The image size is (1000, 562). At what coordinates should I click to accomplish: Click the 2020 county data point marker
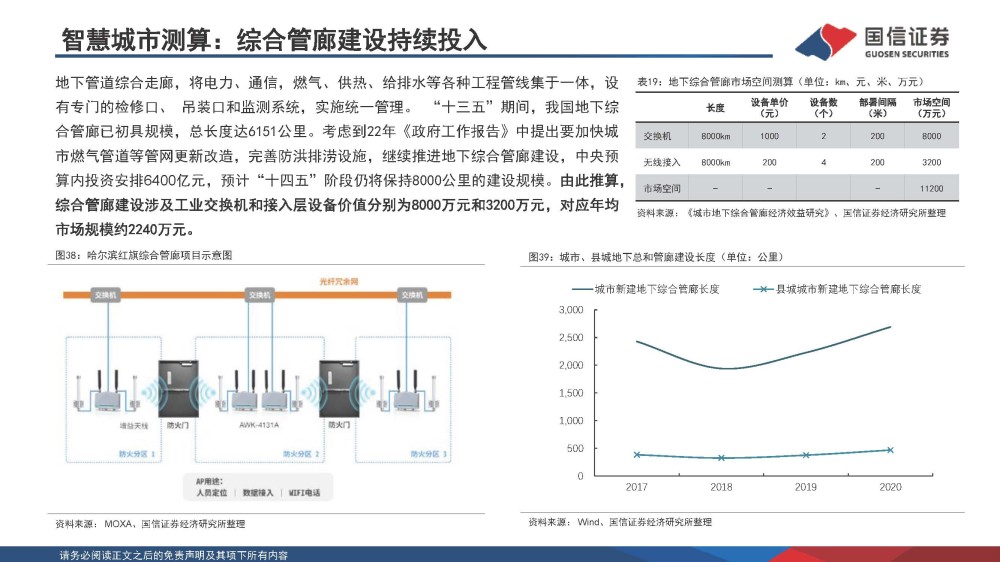point(890,450)
